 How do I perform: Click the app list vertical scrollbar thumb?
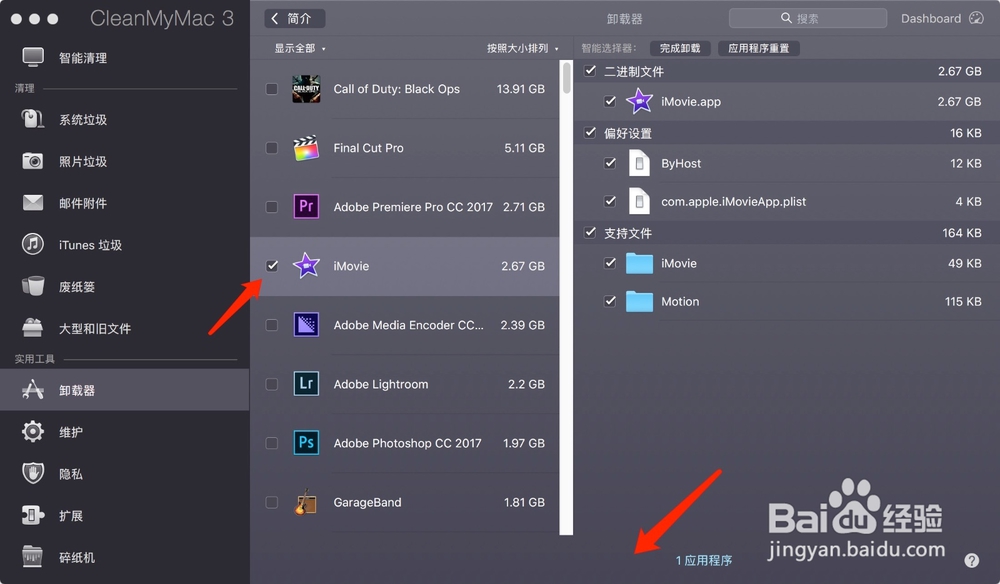(566, 78)
